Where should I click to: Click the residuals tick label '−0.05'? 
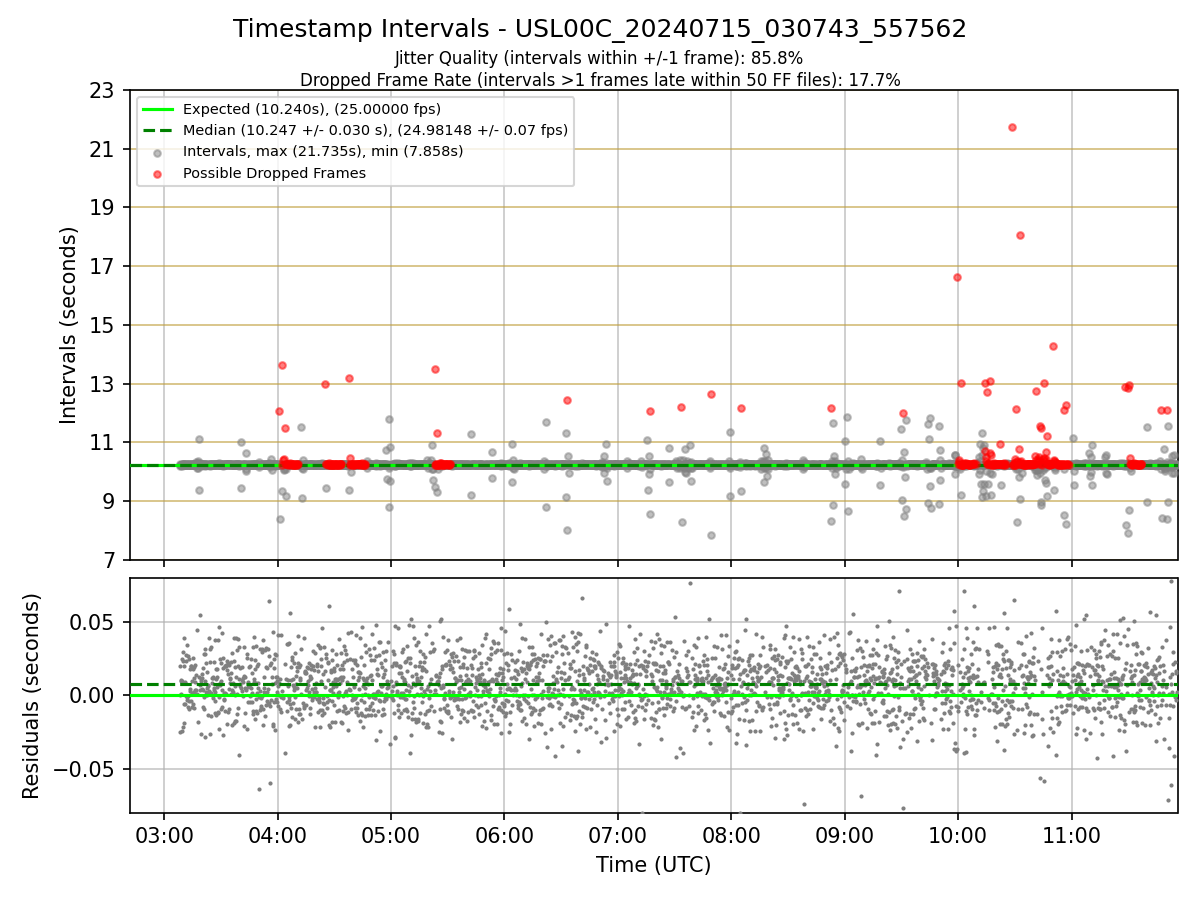pos(84,769)
